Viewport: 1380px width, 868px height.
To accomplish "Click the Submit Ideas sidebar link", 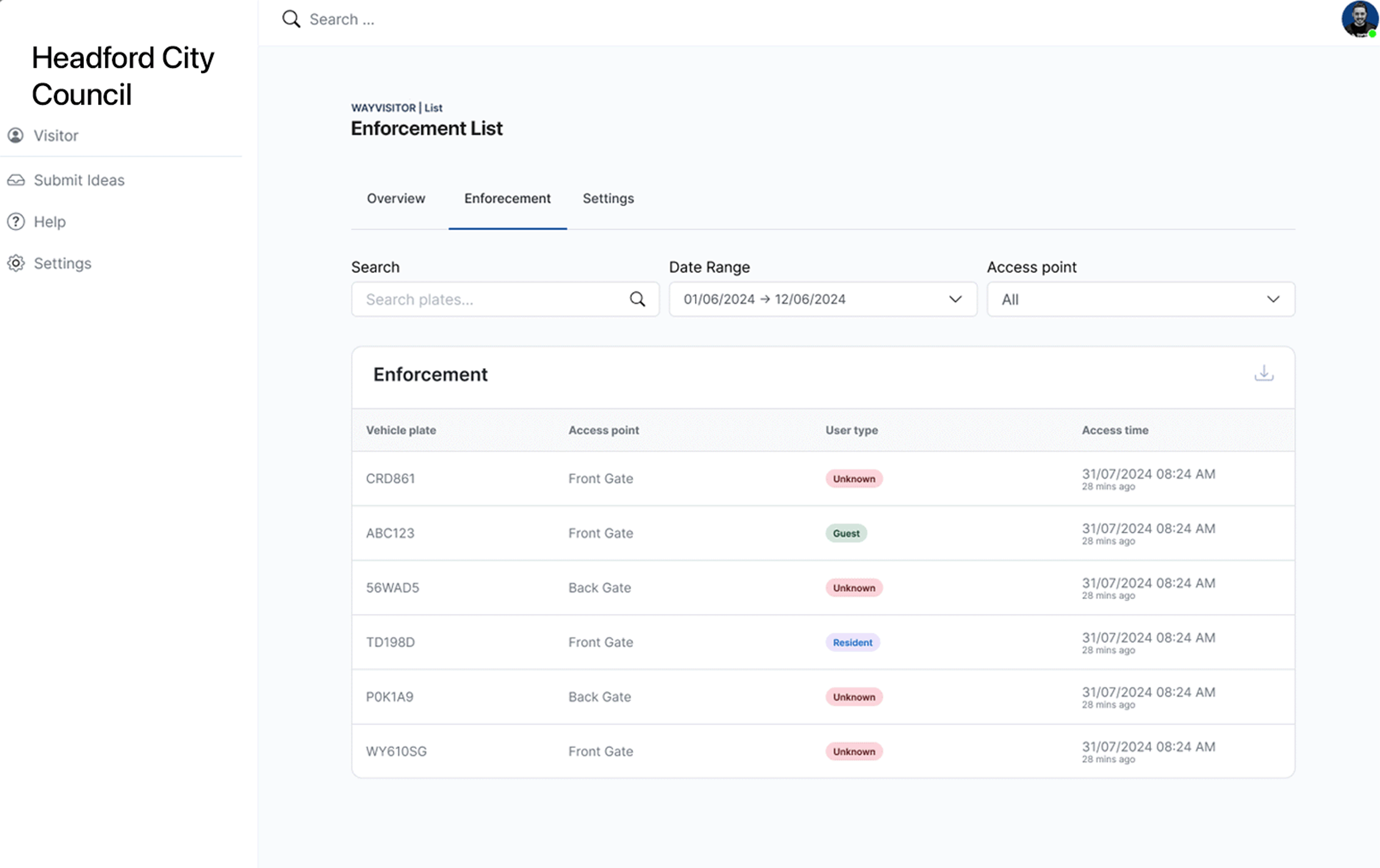I will click(x=79, y=180).
